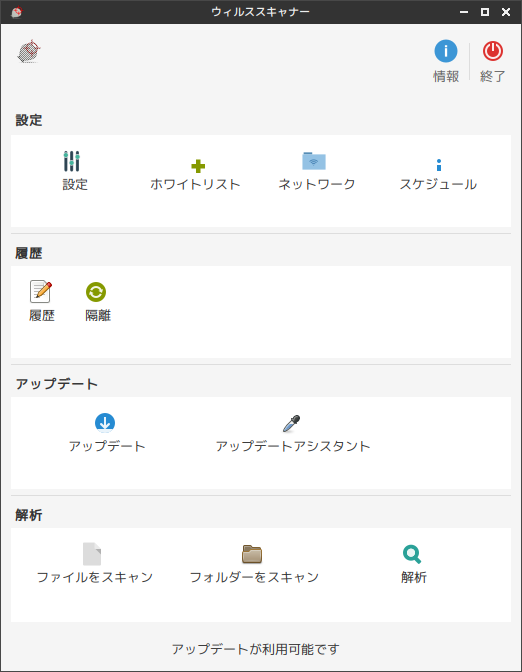Viewport: 522px width, 672px height.
Task: Open the ネットワーク folder icon
Action: click(x=314, y=161)
